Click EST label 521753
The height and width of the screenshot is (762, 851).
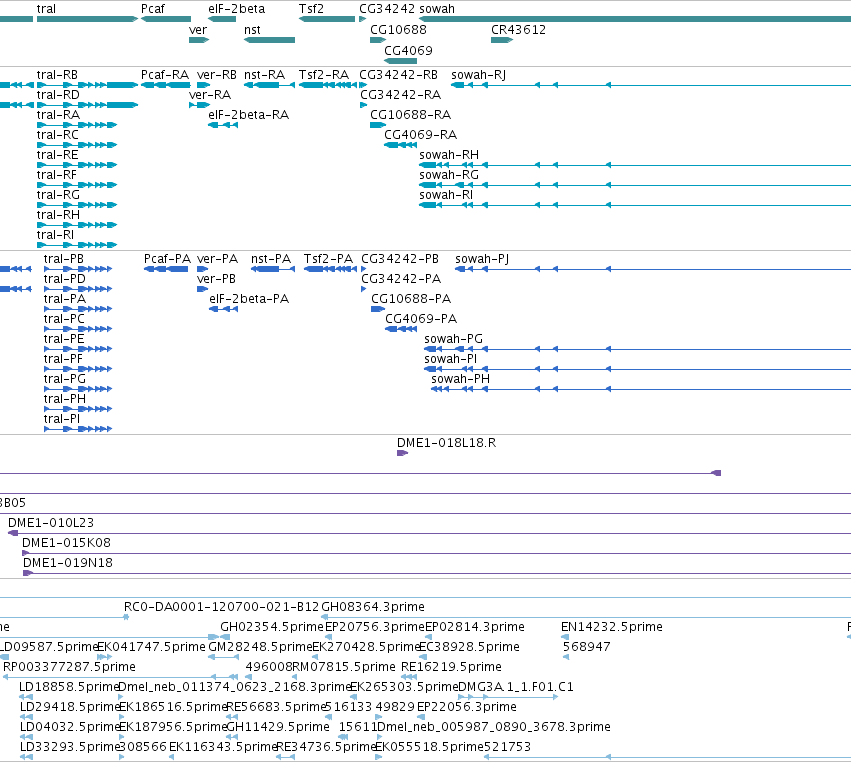507,748
